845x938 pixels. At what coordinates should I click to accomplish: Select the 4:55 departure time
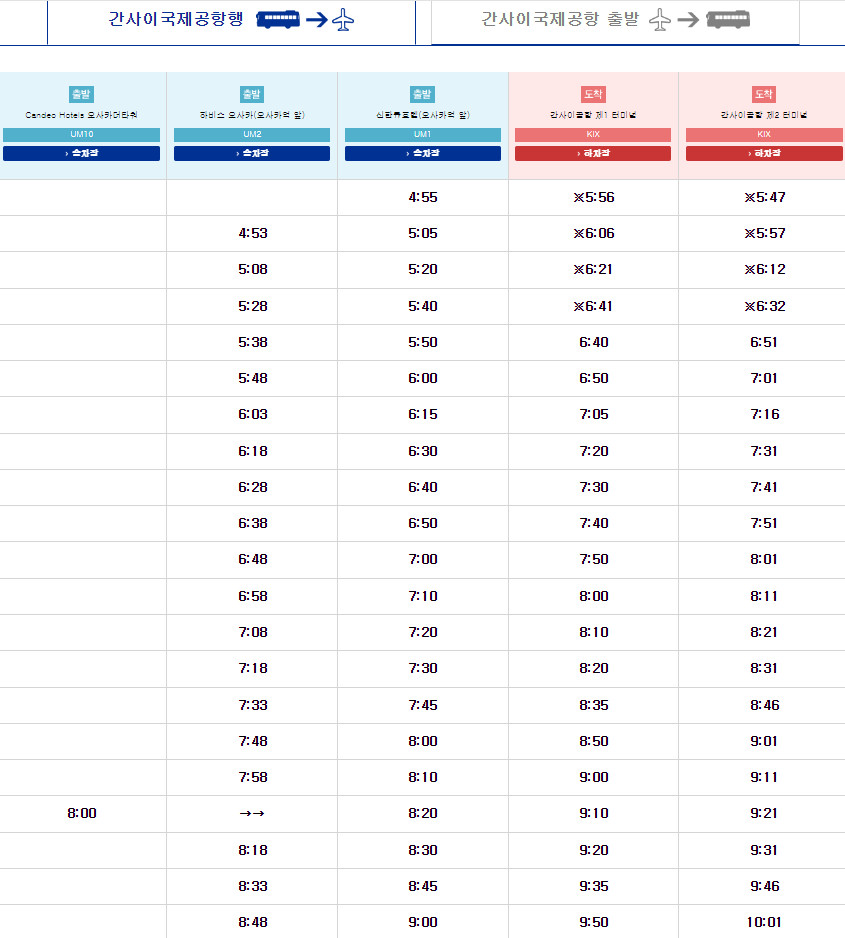tap(423, 197)
